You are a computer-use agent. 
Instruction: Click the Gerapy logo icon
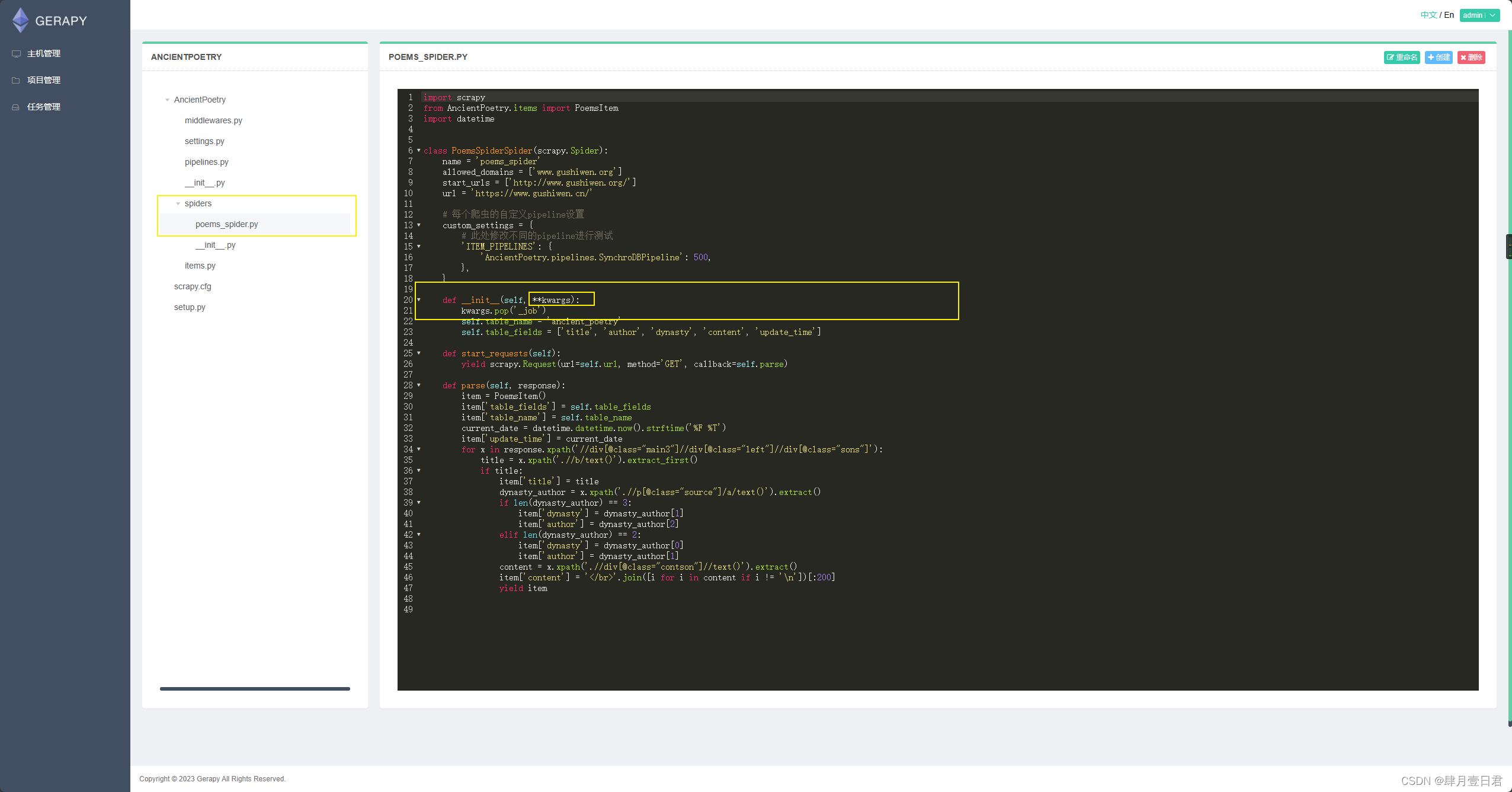tap(21, 20)
